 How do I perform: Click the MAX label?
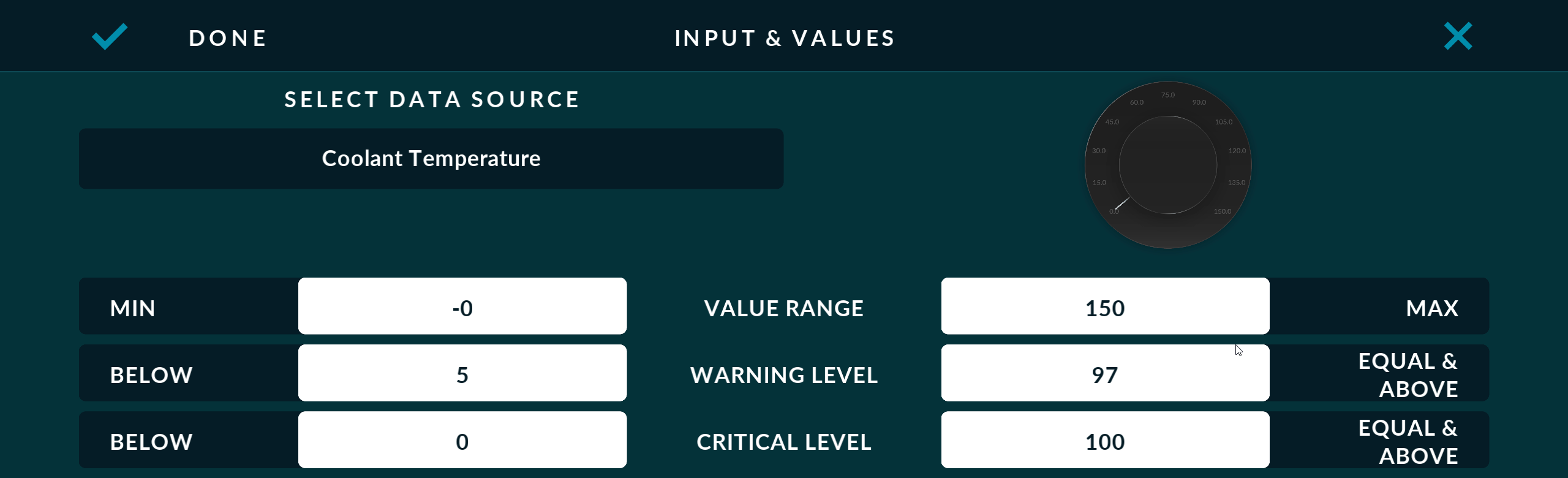click(1432, 308)
